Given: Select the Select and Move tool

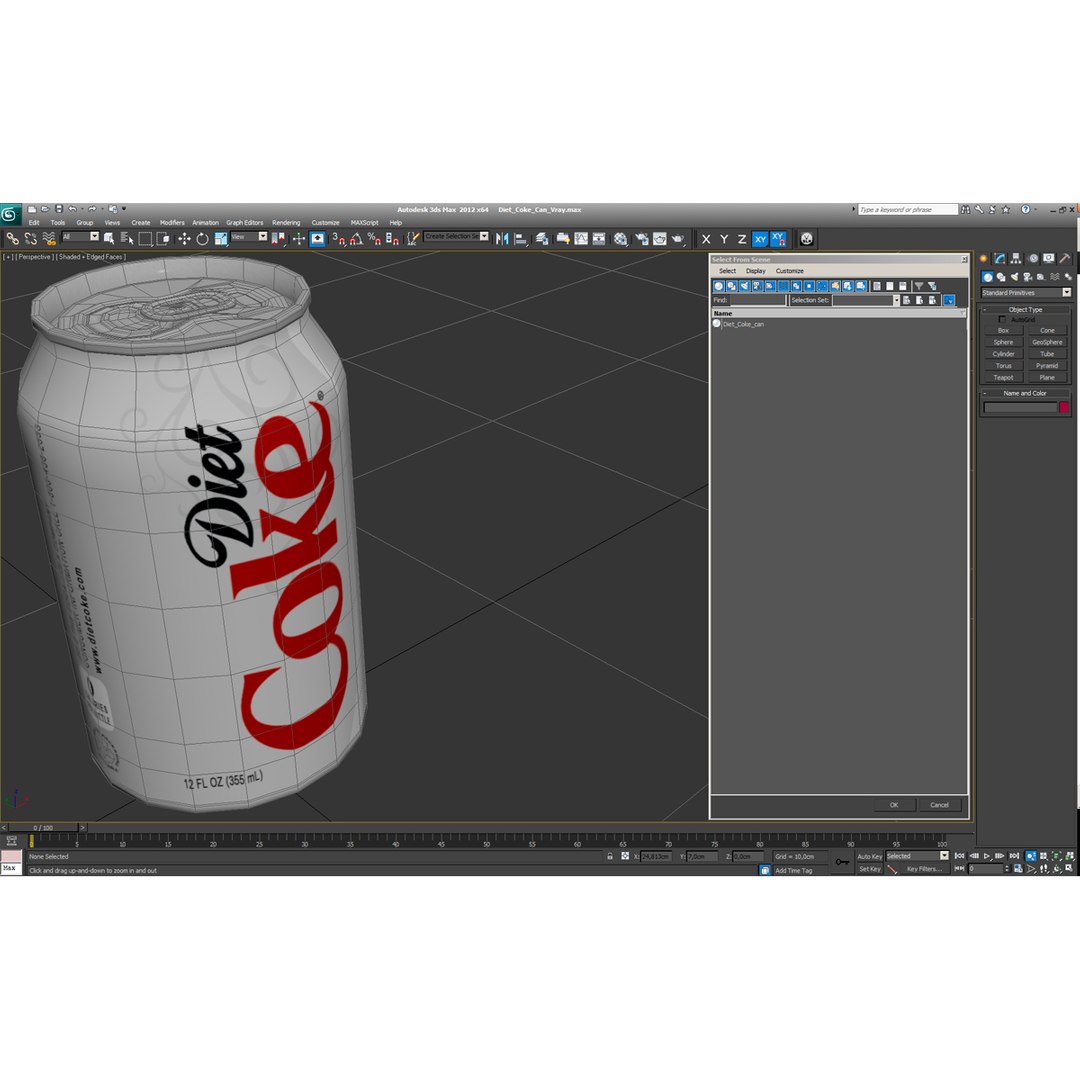Looking at the screenshot, I should (184, 239).
